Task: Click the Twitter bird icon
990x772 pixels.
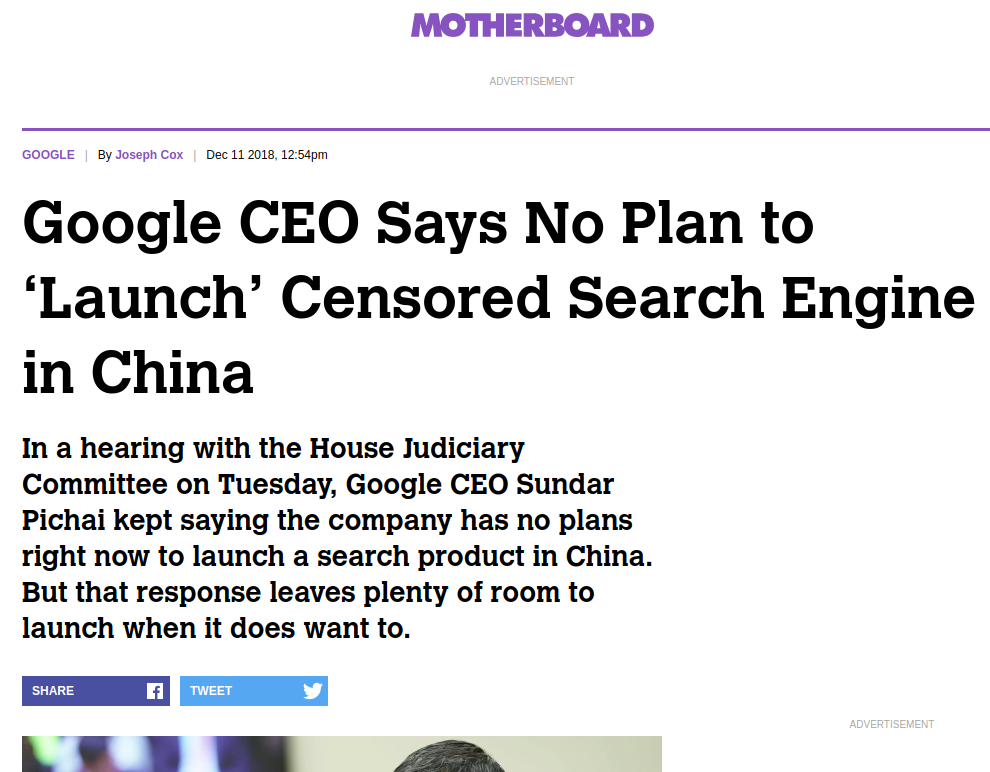Action: tap(313, 691)
